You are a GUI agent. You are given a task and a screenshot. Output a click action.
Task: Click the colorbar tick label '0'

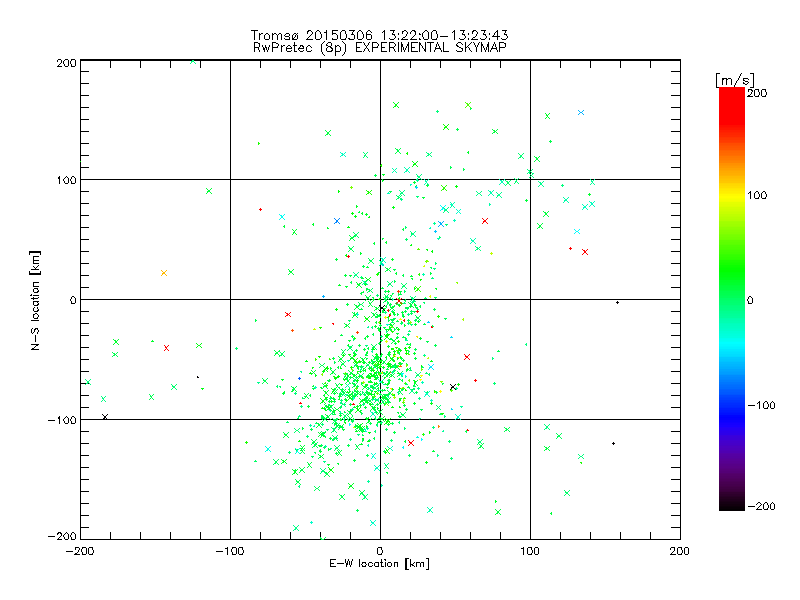click(750, 300)
